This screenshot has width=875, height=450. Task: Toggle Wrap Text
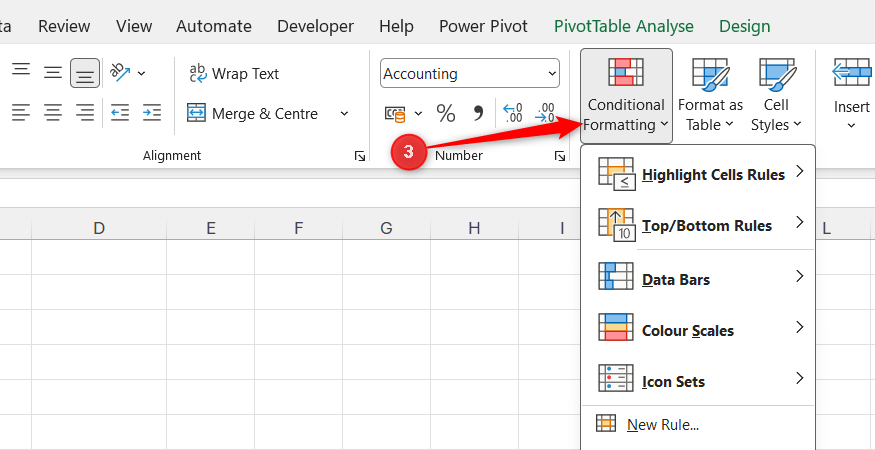point(234,74)
